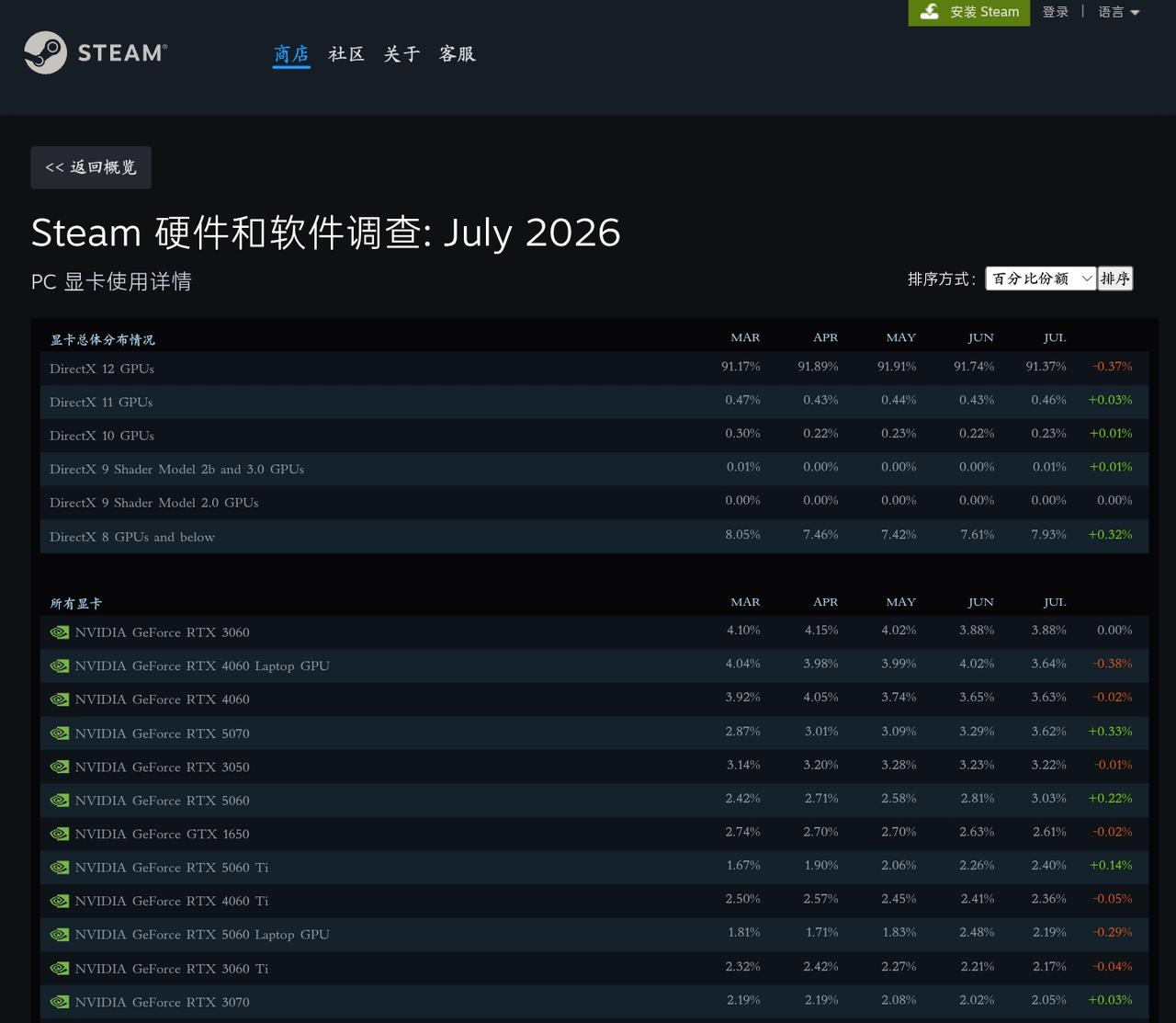Click the 安装 Steam button

click(x=969, y=12)
